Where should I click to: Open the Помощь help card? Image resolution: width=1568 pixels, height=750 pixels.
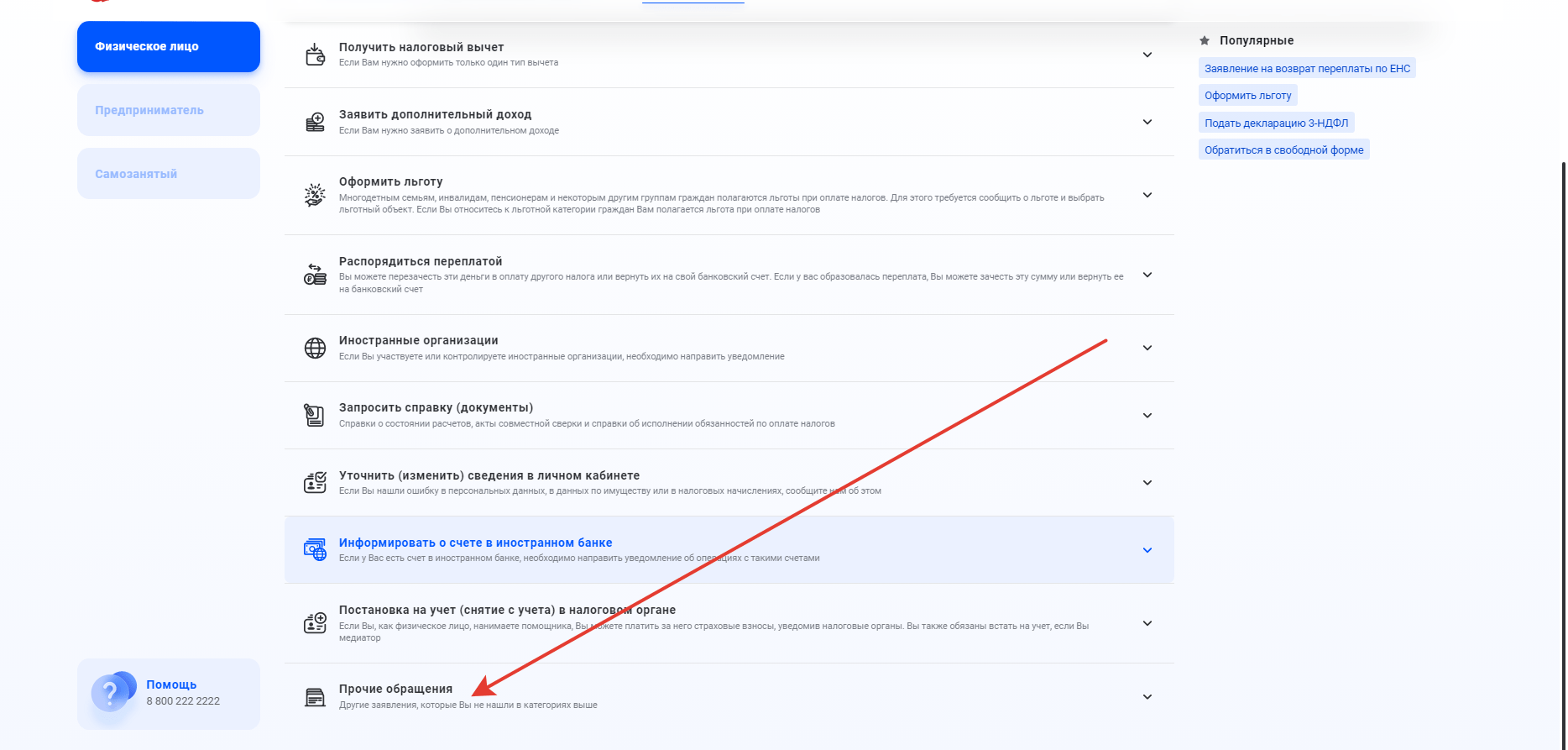pyautogui.click(x=169, y=694)
